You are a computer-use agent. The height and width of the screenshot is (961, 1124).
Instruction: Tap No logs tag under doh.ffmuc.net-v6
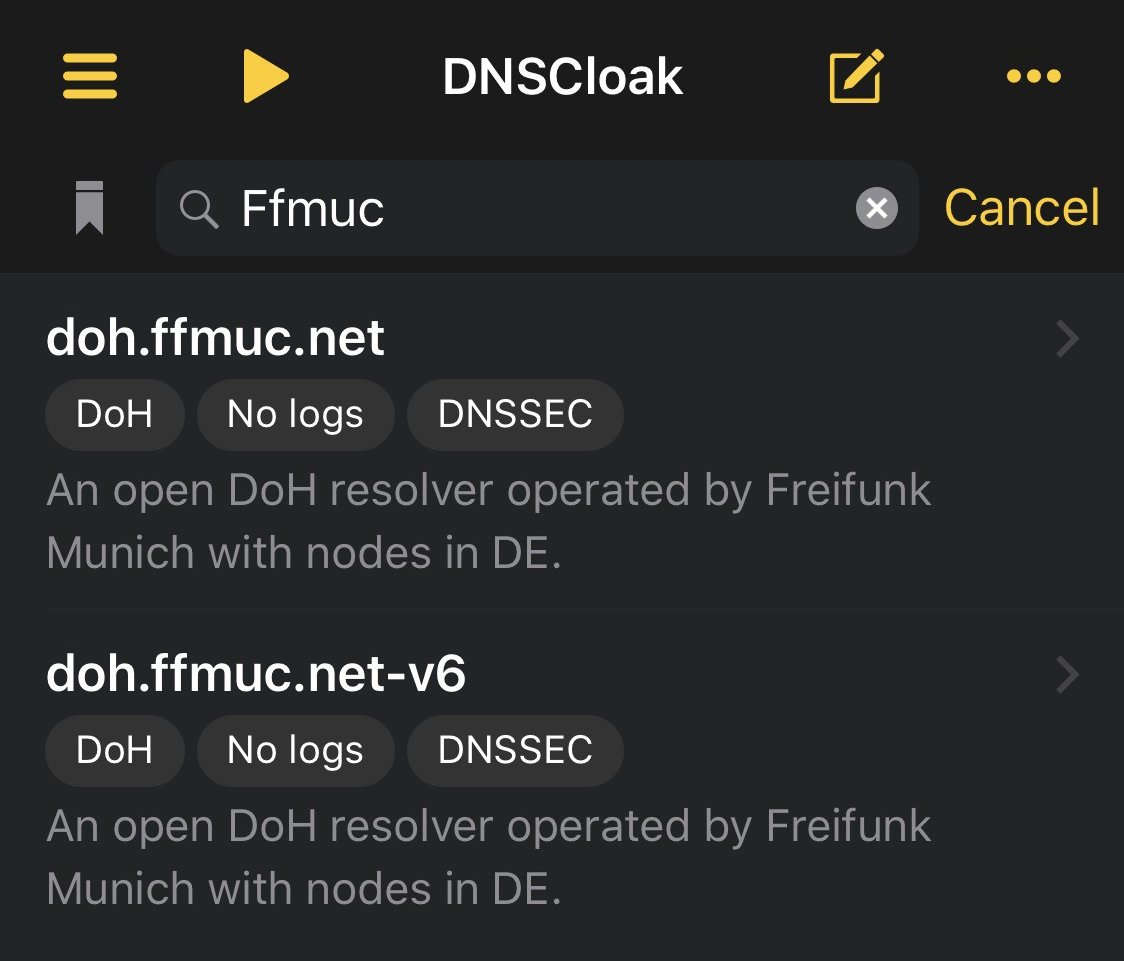(x=295, y=750)
